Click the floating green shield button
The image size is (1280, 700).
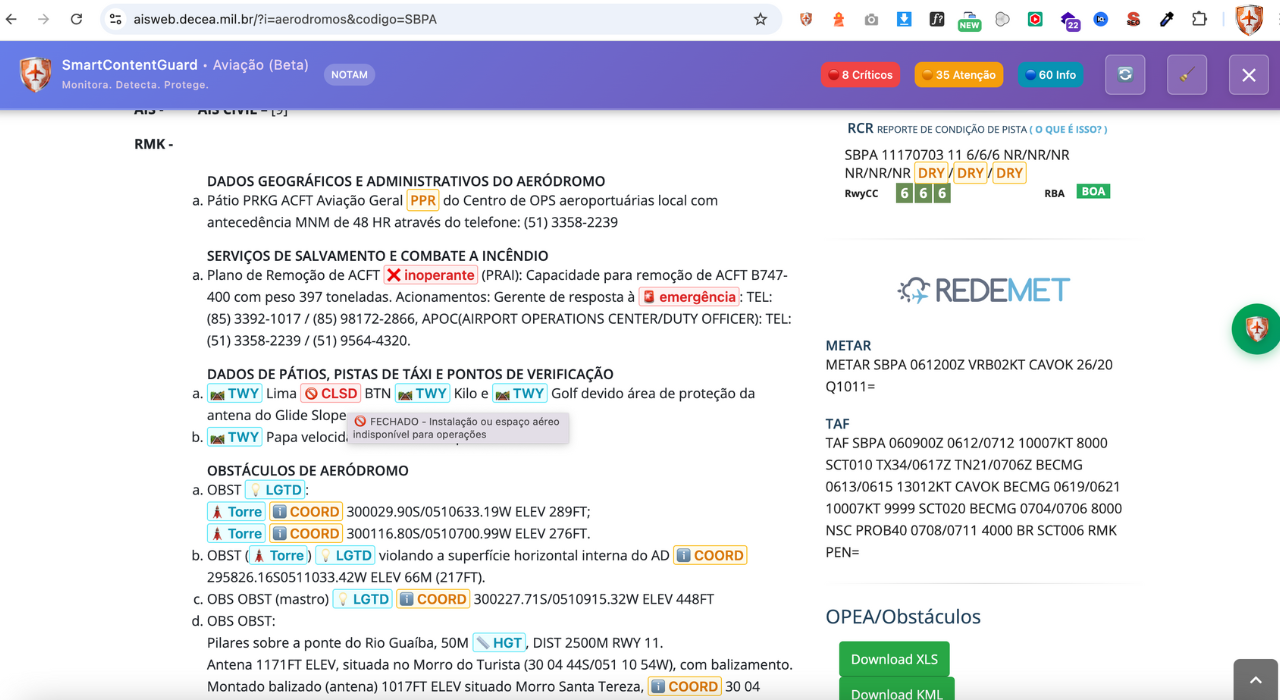(1256, 329)
